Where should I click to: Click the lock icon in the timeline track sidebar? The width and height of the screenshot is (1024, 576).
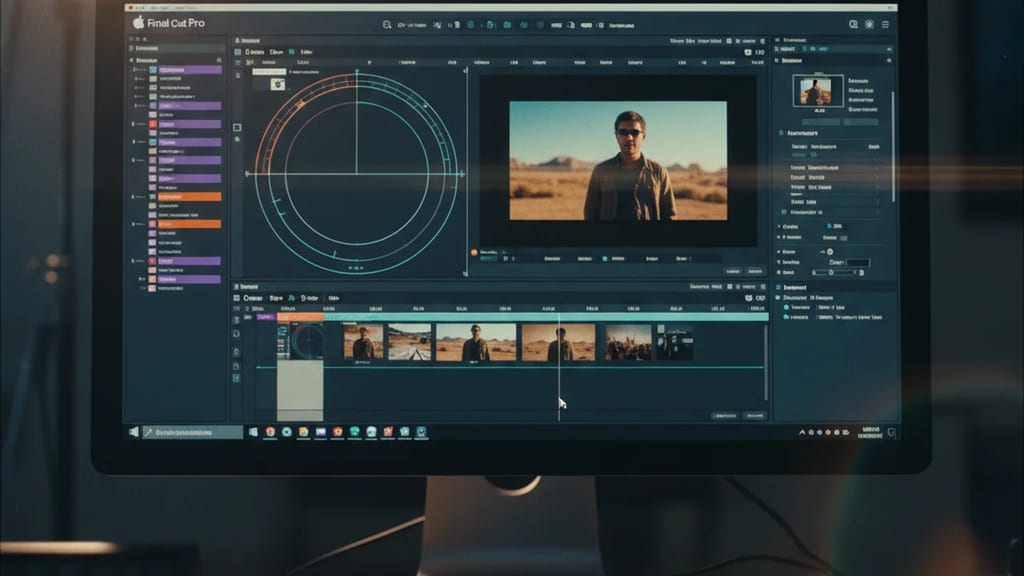[236, 352]
